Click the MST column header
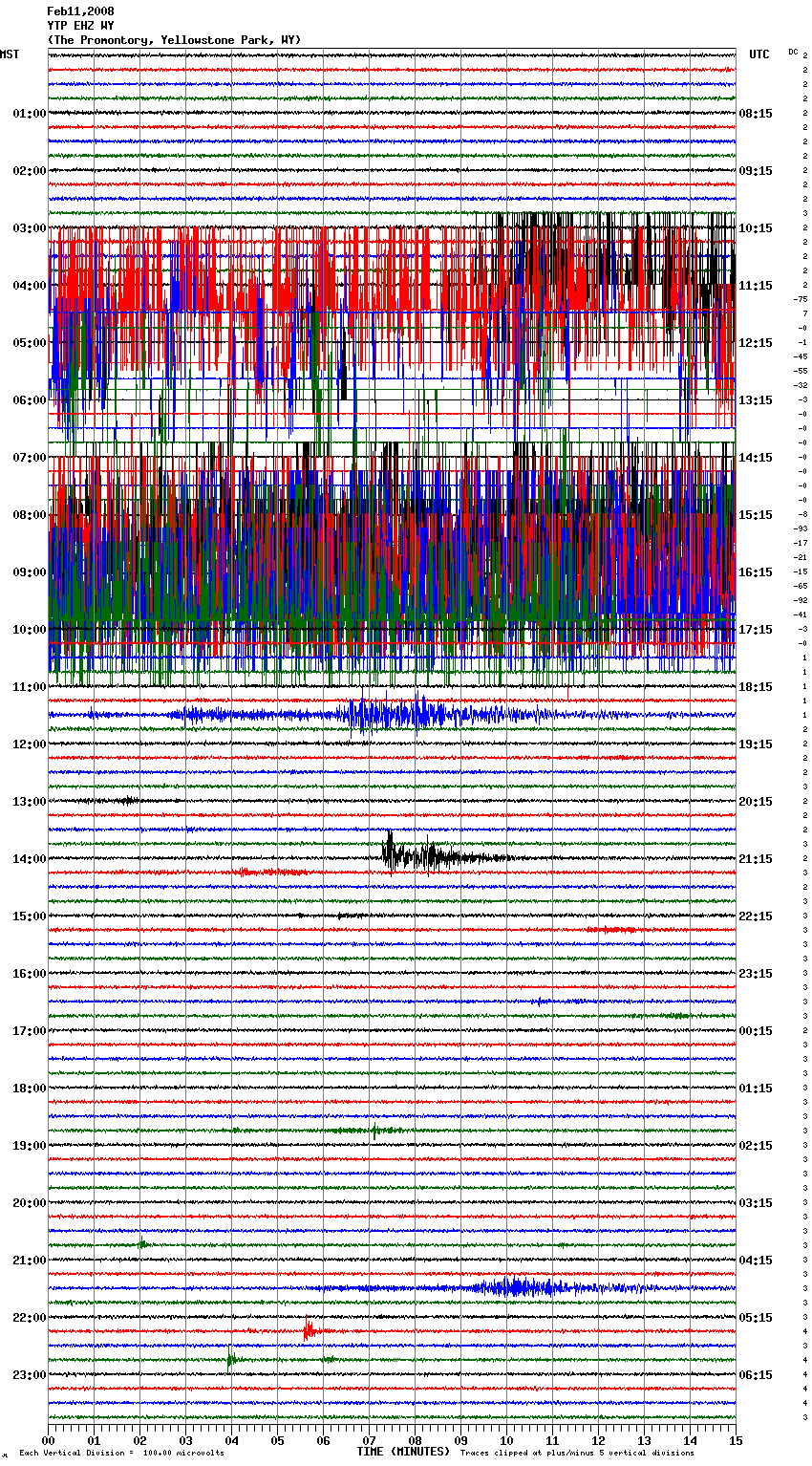The width and height of the screenshot is (812, 1466). 10,54
